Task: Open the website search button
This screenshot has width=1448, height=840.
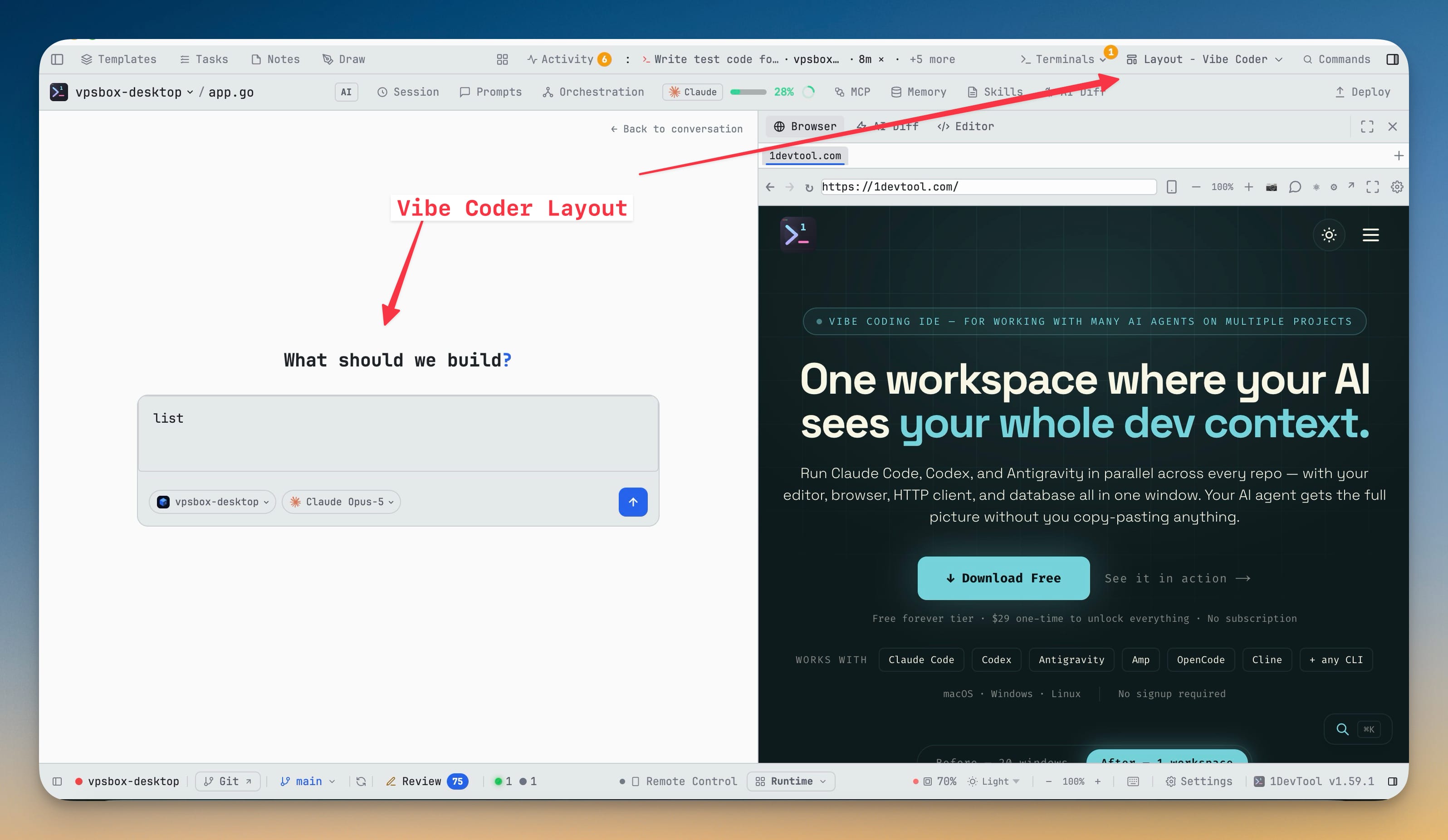Action: pyautogui.click(x=1358, y=729)
